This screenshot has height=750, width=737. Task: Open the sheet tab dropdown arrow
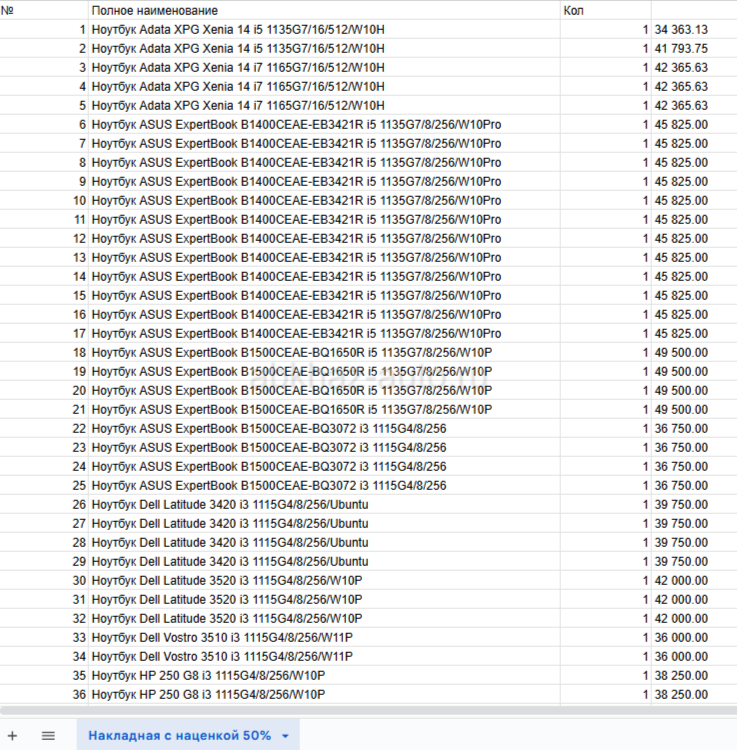285,736
